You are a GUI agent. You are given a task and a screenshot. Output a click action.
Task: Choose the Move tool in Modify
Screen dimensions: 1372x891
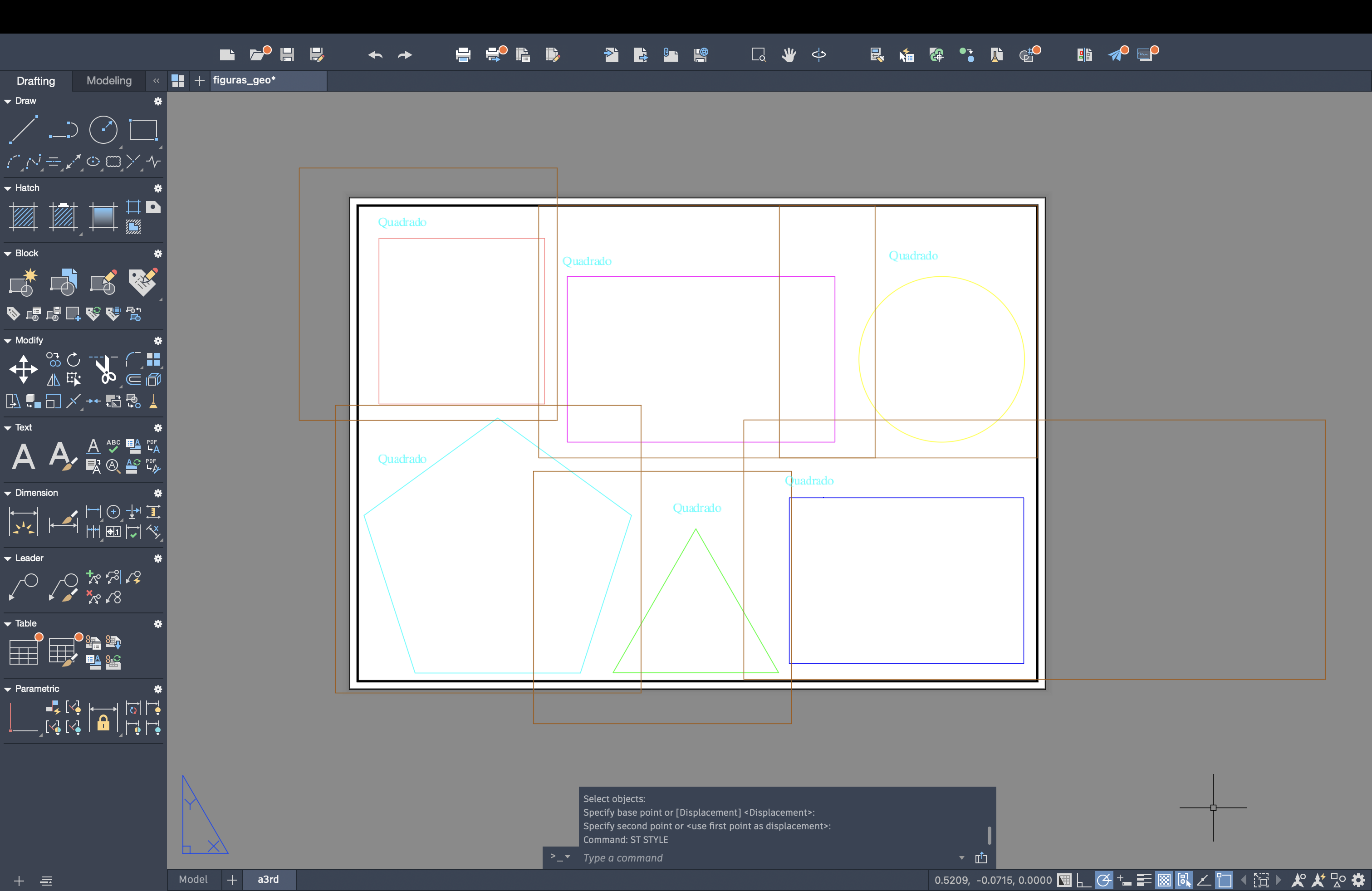tap(23, 369)
